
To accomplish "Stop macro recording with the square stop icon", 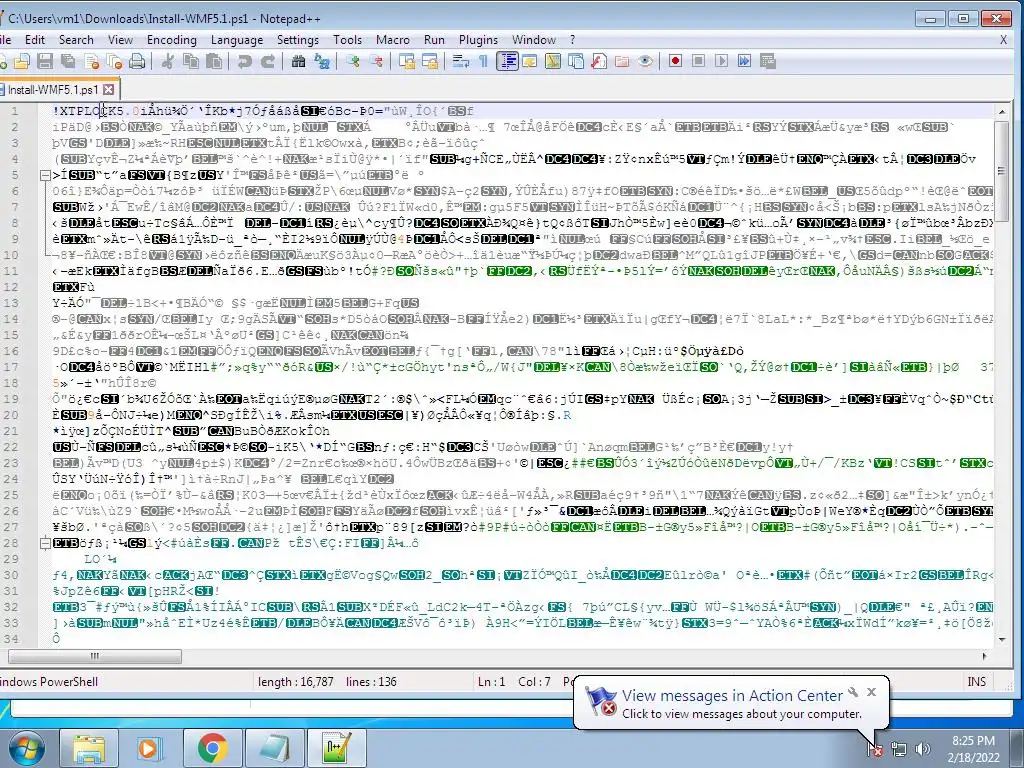I will (x=698, y=61).
